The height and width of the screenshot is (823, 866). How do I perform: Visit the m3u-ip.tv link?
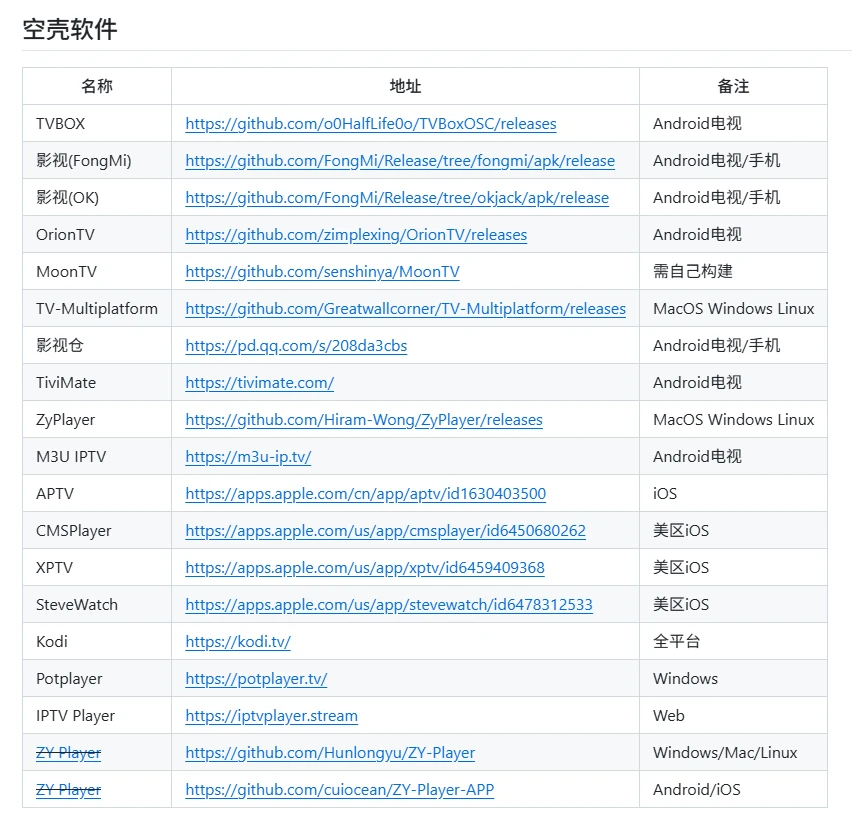click(x=248, y=457)
